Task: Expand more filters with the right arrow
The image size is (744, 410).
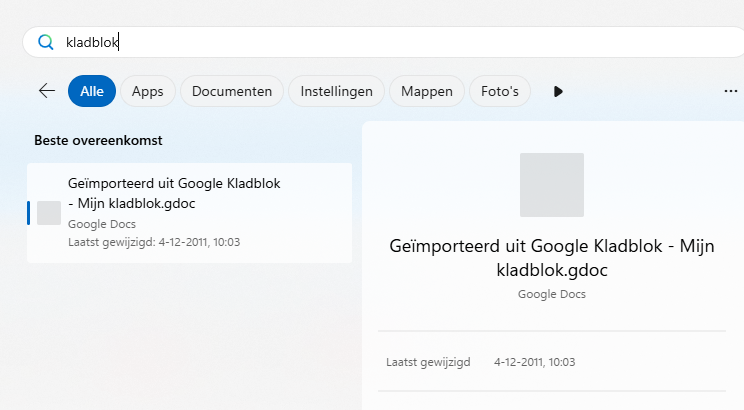Action: [x=558, y=91]
